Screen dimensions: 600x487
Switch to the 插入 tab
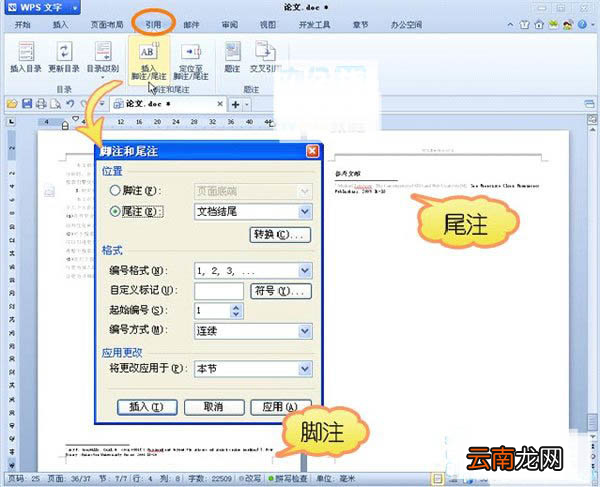[x=60, y=25]
